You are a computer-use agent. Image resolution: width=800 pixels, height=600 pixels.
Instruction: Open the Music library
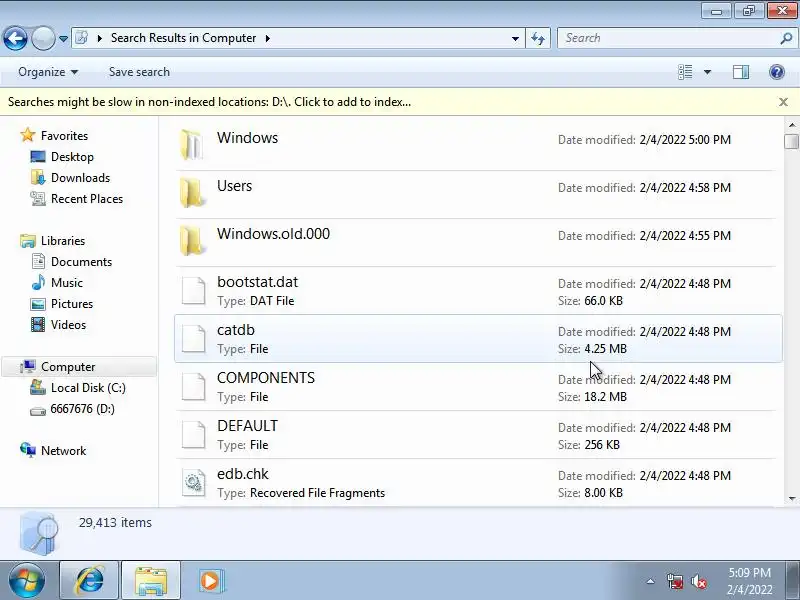point(66,283)
